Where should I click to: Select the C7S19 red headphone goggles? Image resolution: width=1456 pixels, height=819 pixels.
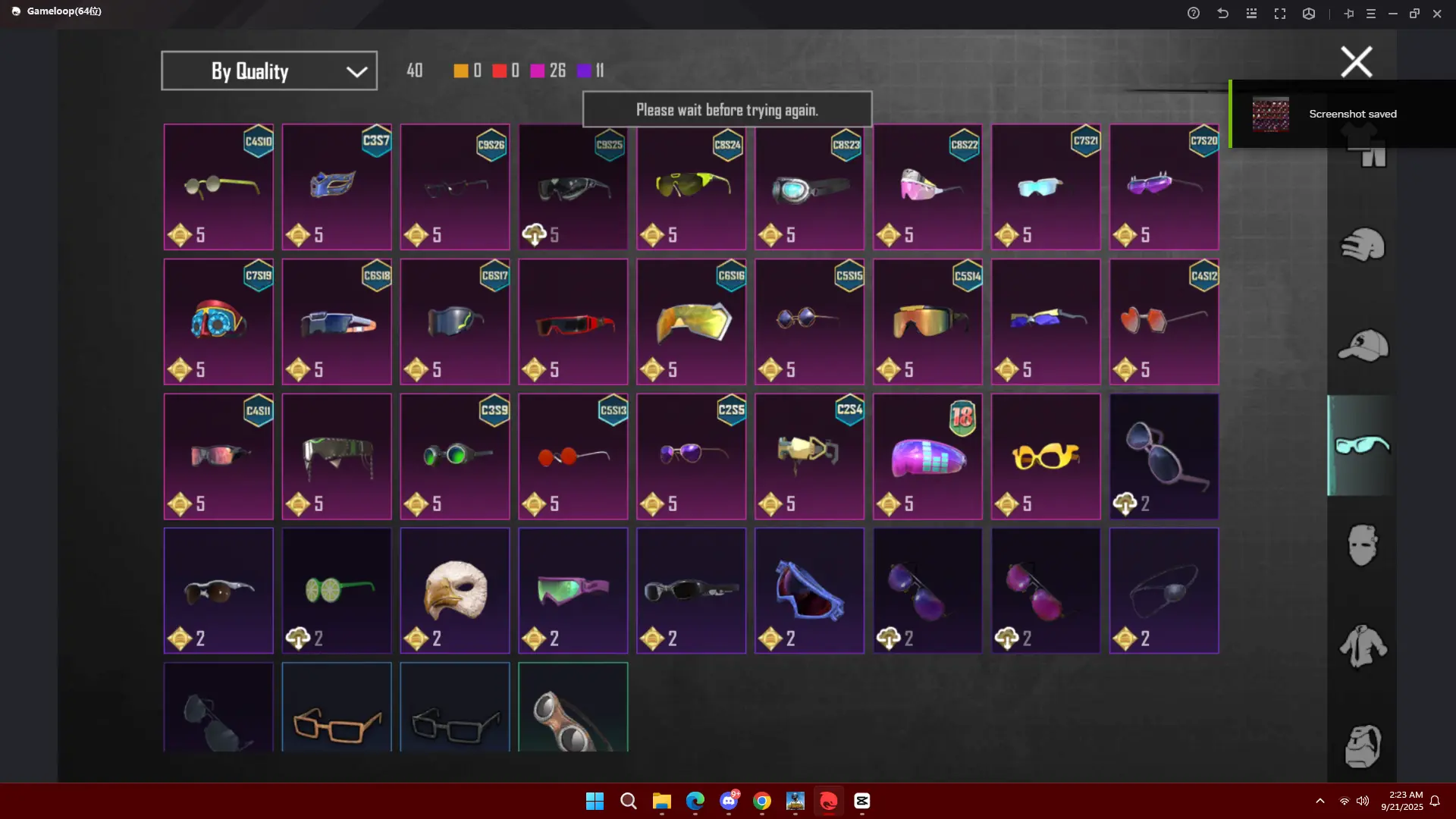[218, 322]
